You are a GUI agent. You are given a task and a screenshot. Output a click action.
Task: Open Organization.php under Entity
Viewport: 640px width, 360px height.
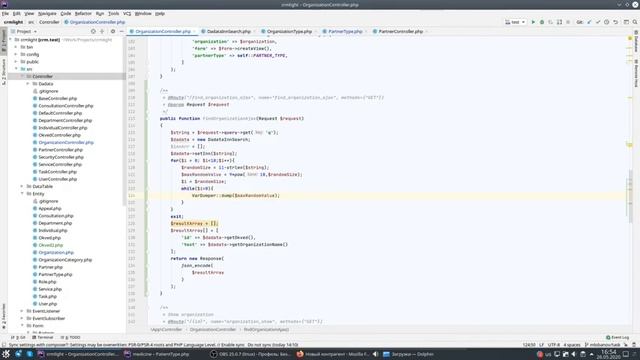[56, 252]
